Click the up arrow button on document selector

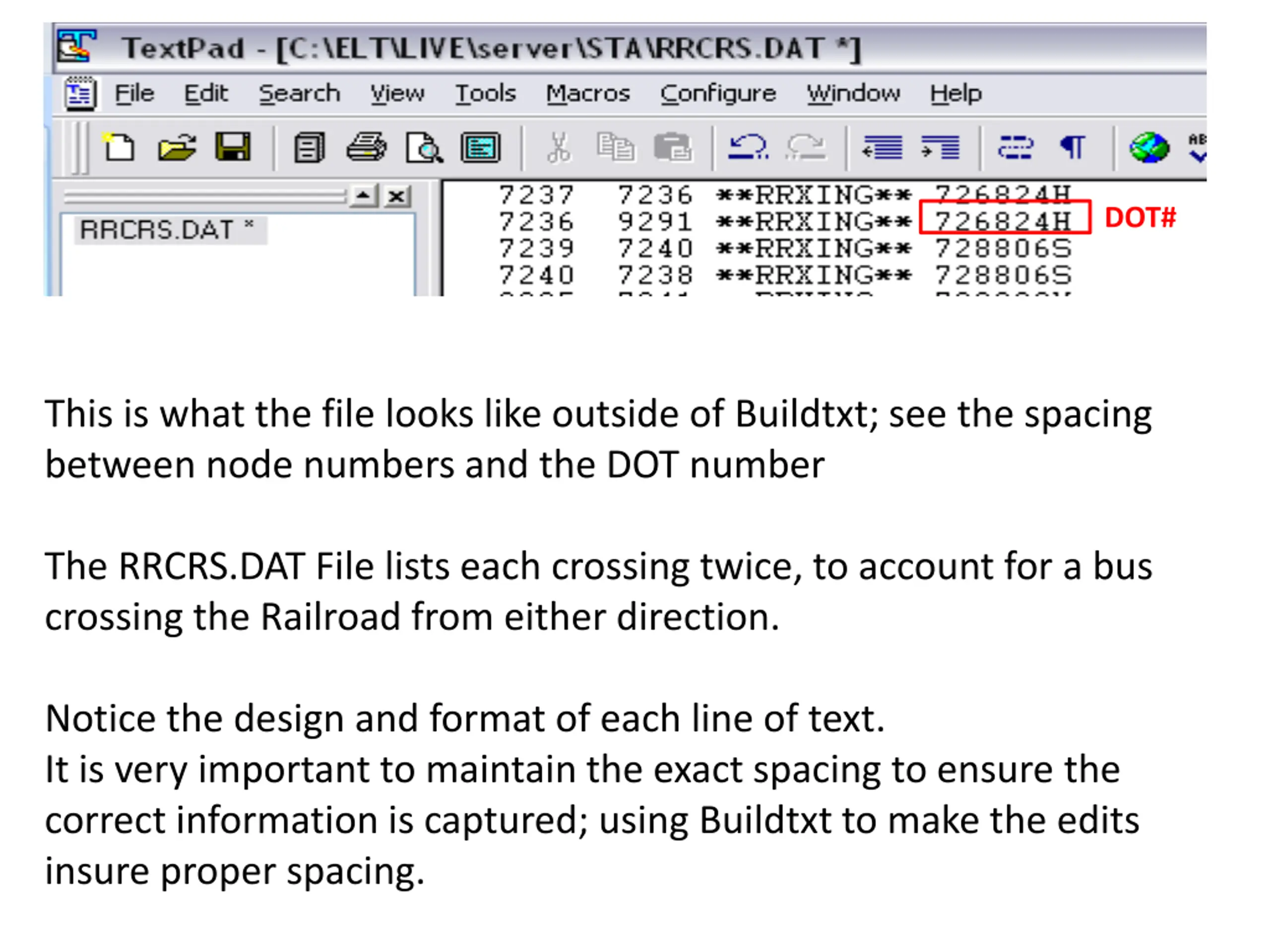pos(363,196)
